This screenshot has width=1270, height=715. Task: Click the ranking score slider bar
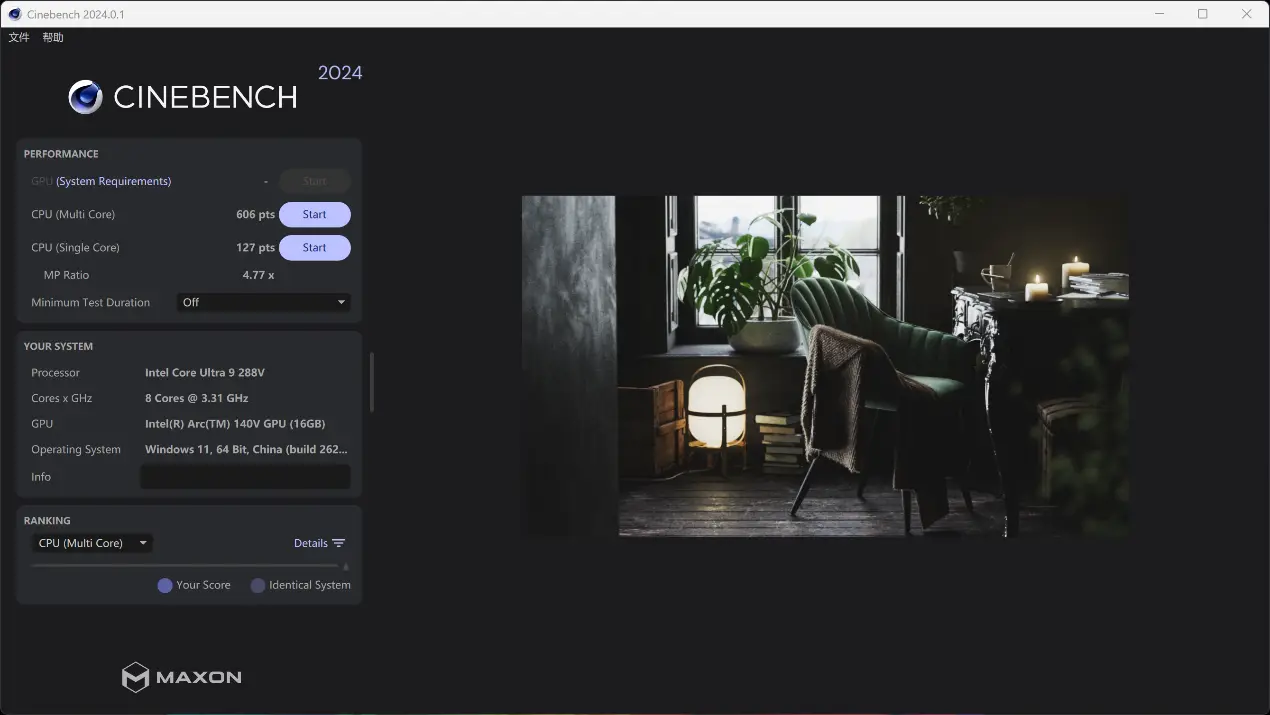coord(185,566)
